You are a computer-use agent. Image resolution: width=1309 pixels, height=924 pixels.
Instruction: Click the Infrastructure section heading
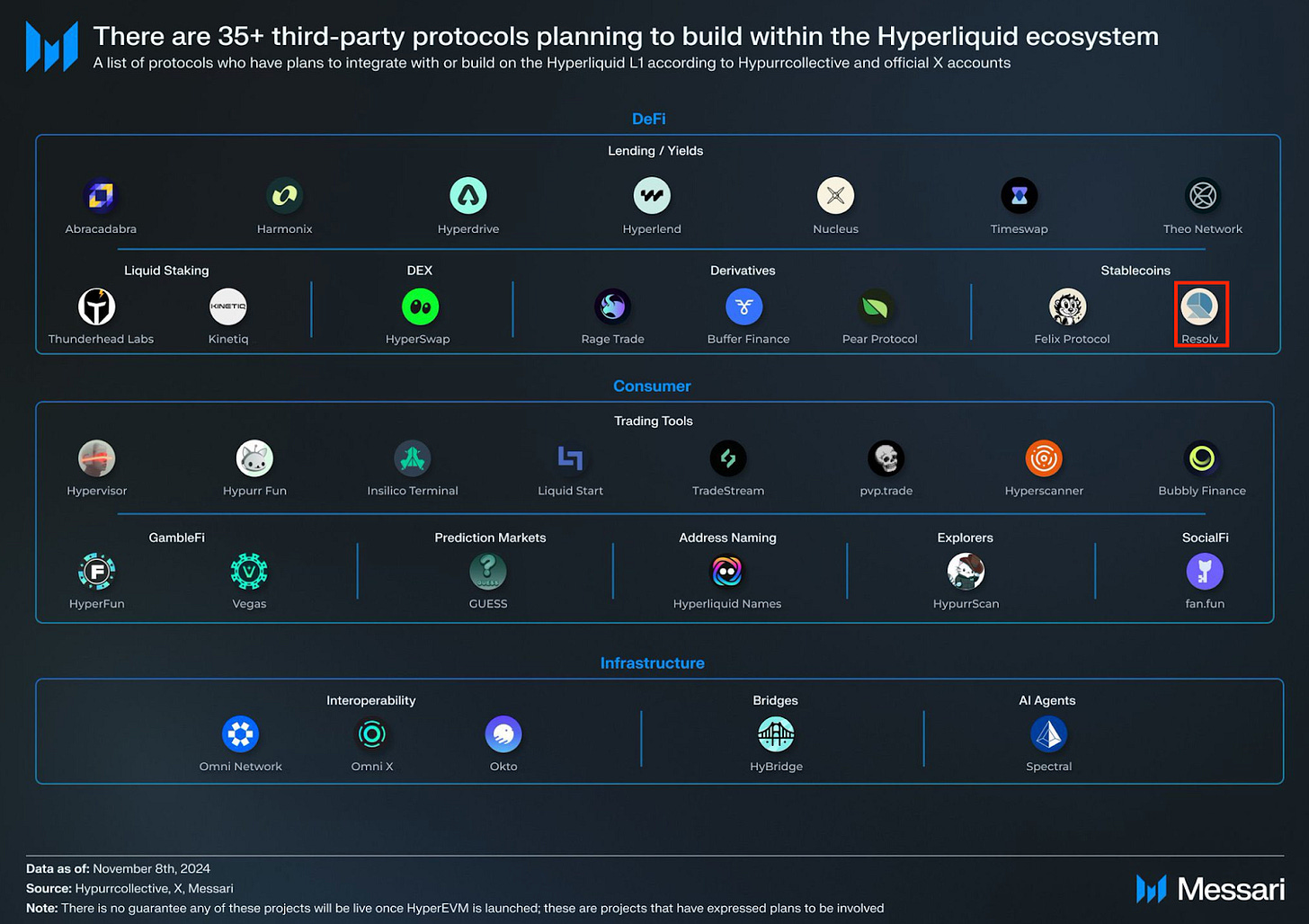[x=652, y=662]
